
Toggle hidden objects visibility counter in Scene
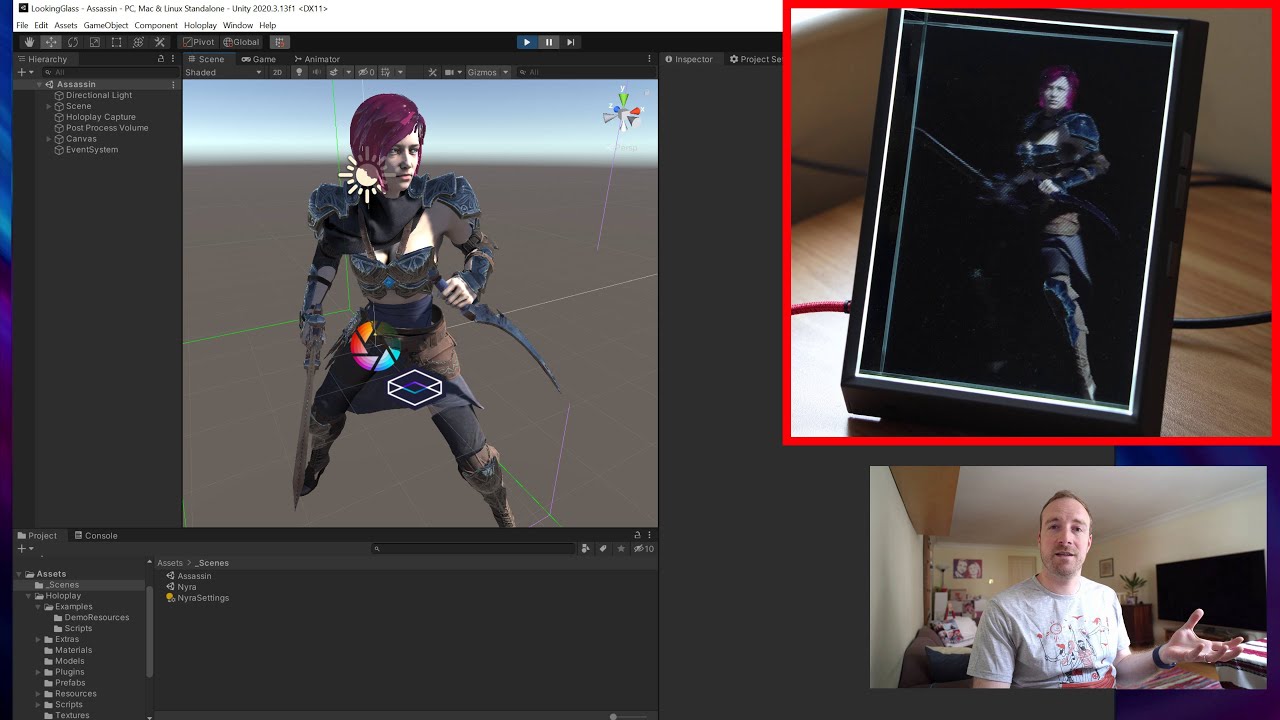(x=366, y=72)
